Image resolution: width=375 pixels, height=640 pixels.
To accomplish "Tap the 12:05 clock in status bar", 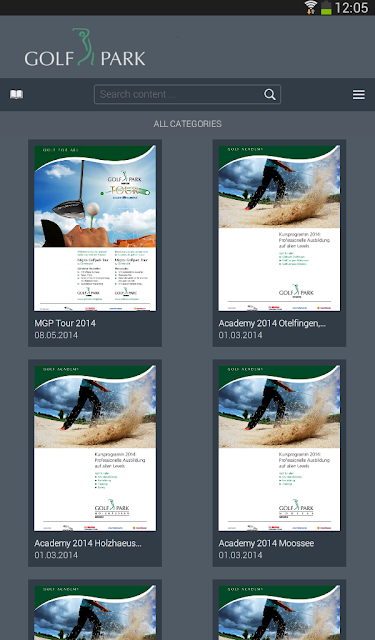I will 351,8.
